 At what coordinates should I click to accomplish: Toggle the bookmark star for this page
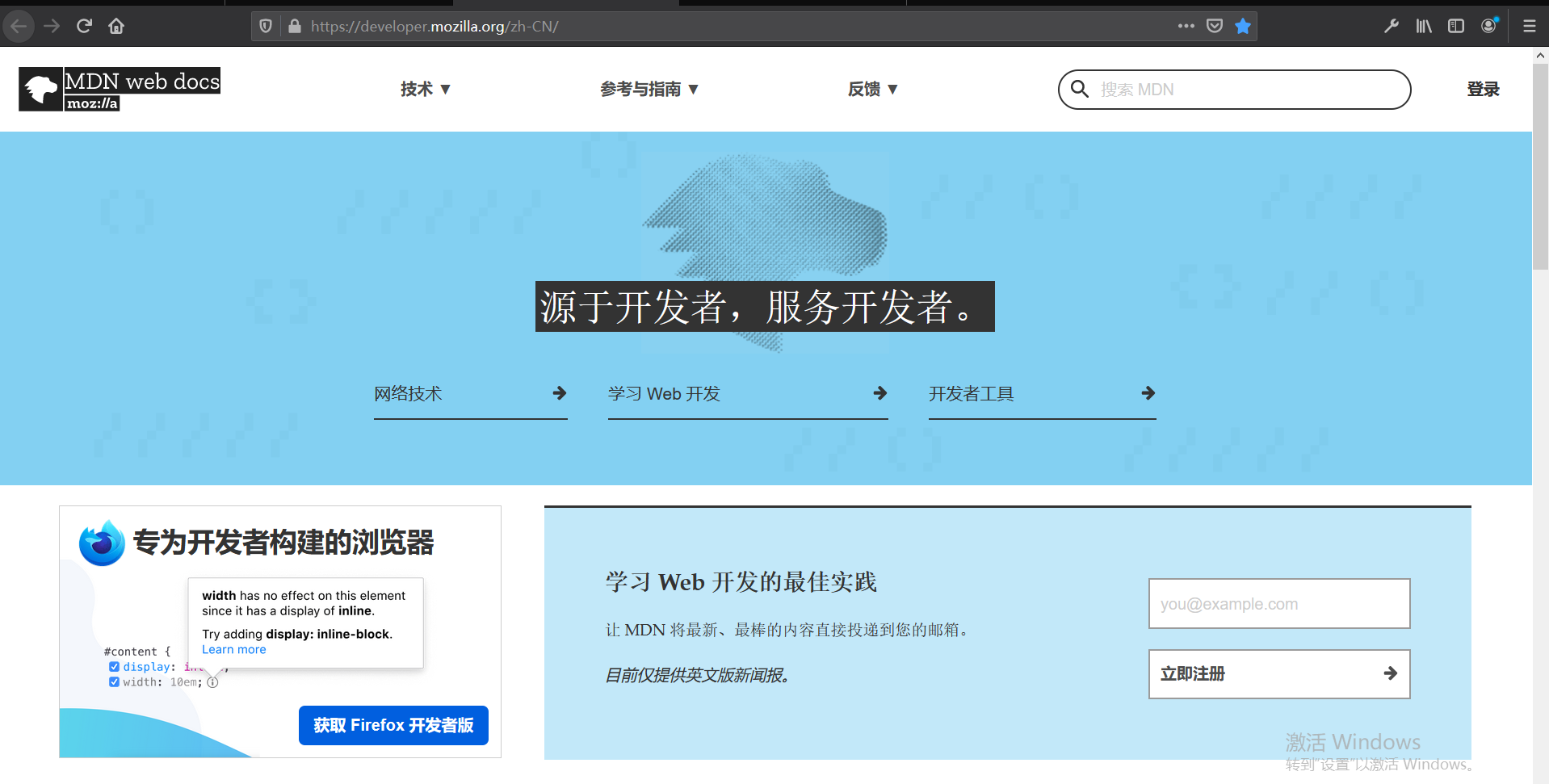click(1243, 26)
